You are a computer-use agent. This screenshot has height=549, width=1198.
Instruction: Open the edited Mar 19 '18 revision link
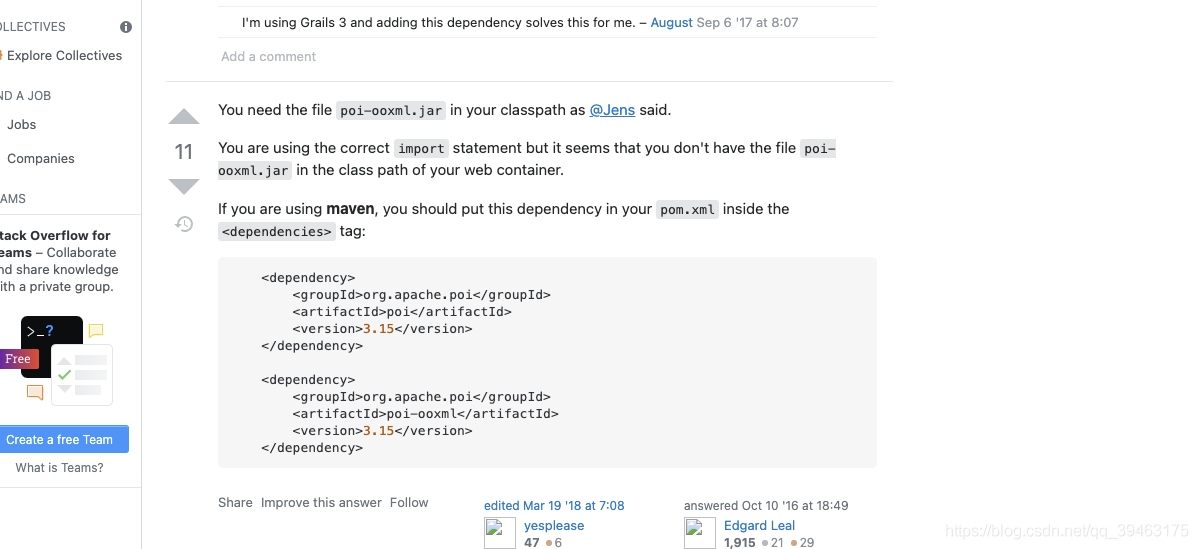(x=554, y=505)
